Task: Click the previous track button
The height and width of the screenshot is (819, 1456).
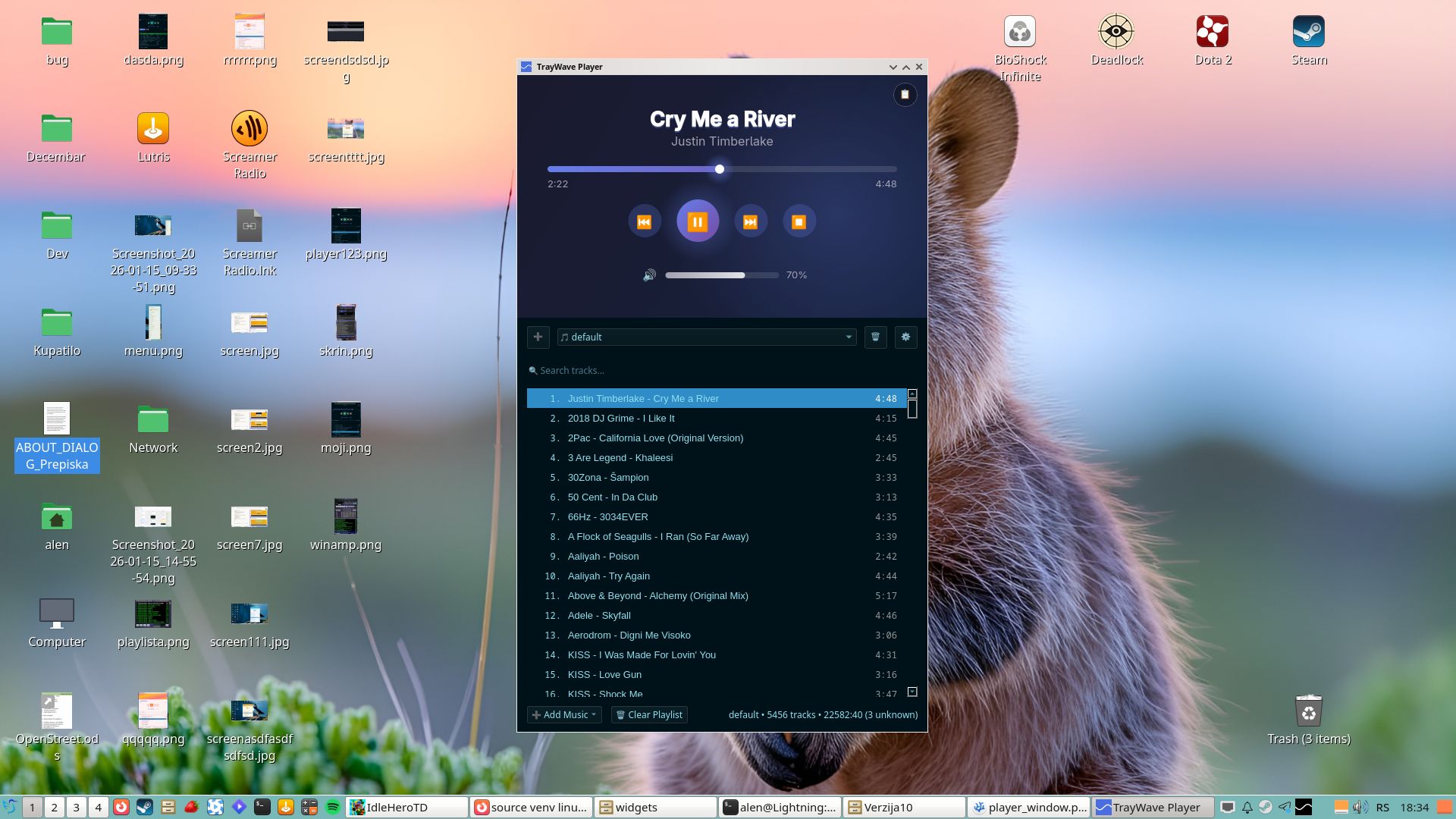Action: [x=644, y=221]
